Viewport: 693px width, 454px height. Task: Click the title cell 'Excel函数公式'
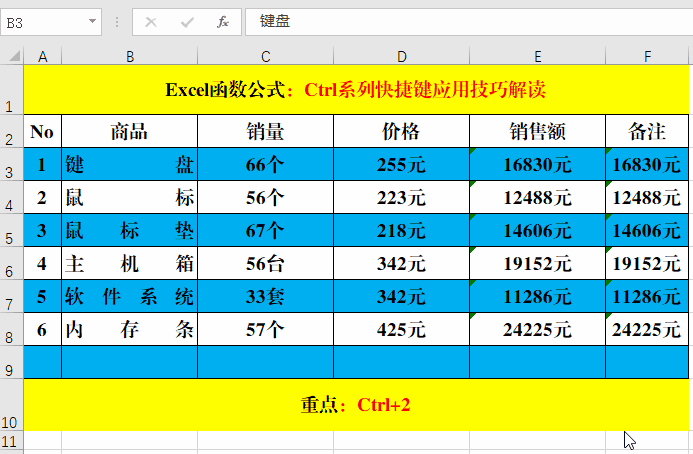pyautogui.click(x=356, y=90)
